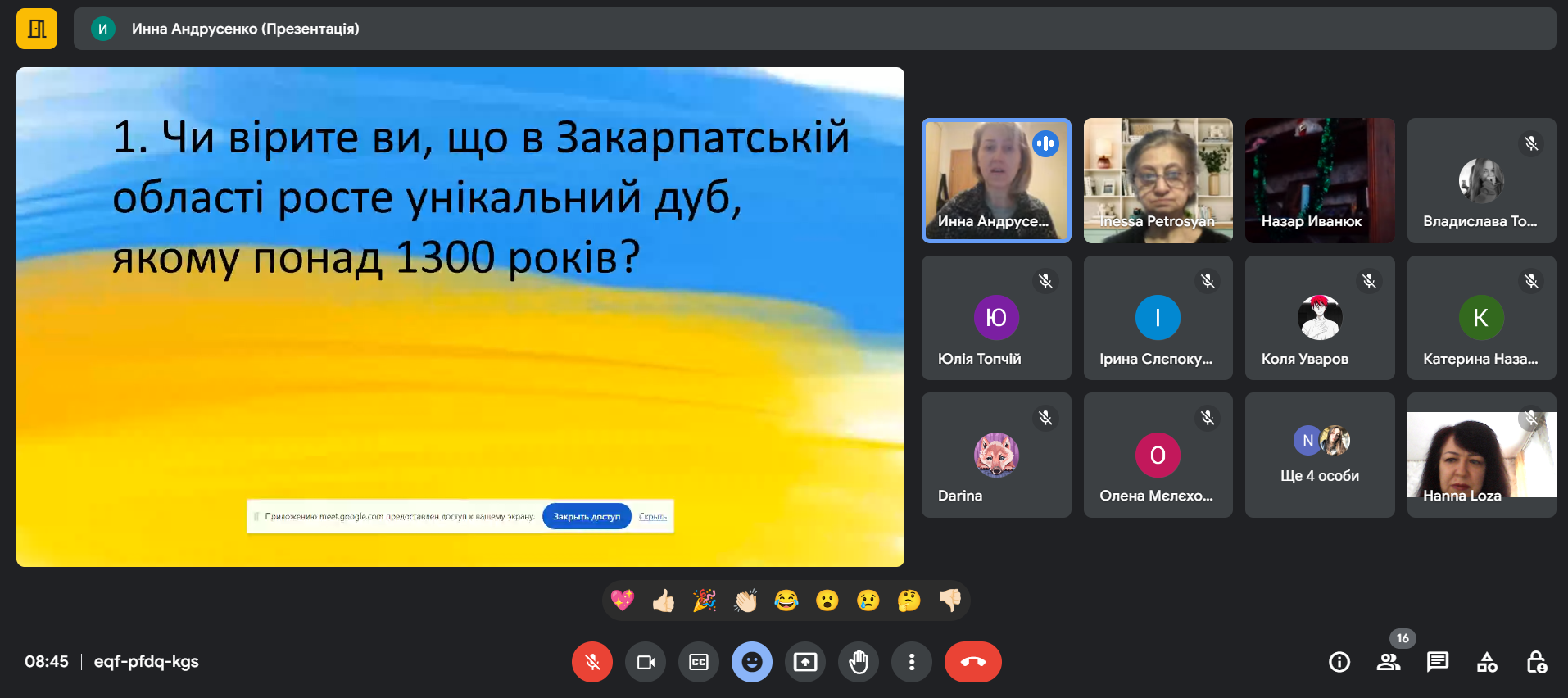This screenshot has width=1568, height=698.
Task: Send the crying face emoji reaction
Action: (x=868, y=601)
